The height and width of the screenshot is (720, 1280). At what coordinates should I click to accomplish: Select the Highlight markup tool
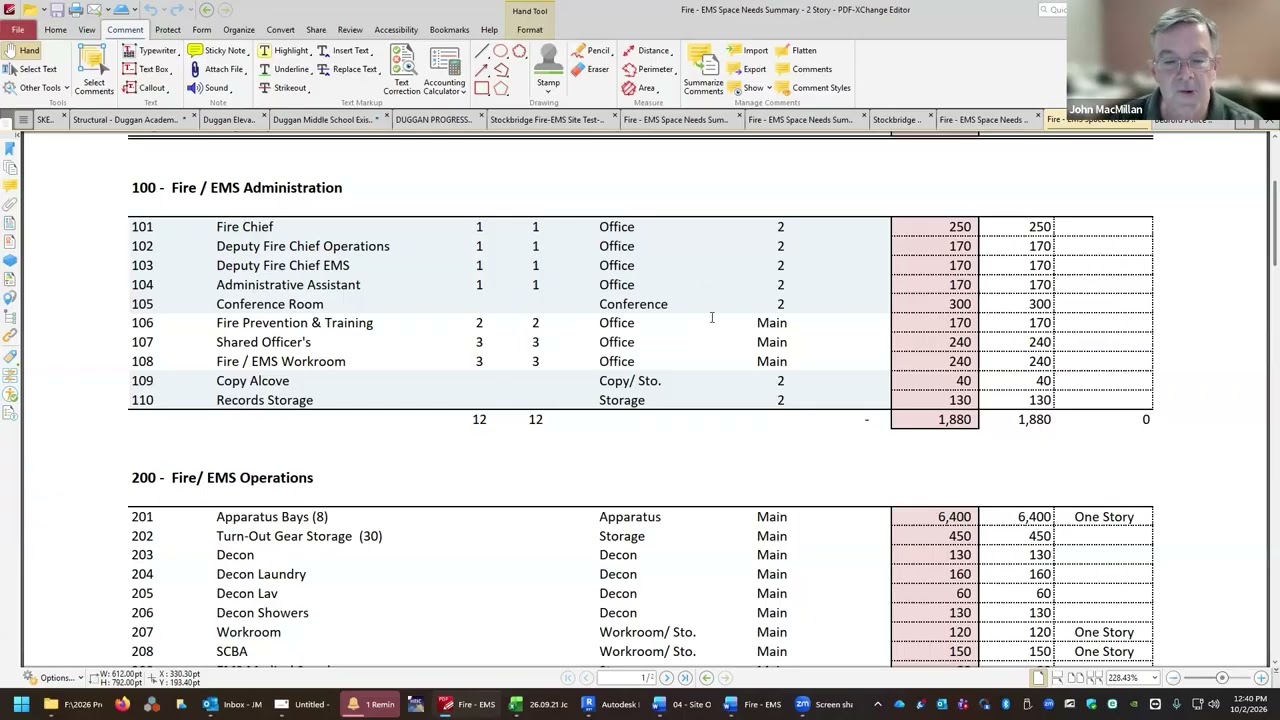pos(283,50)
